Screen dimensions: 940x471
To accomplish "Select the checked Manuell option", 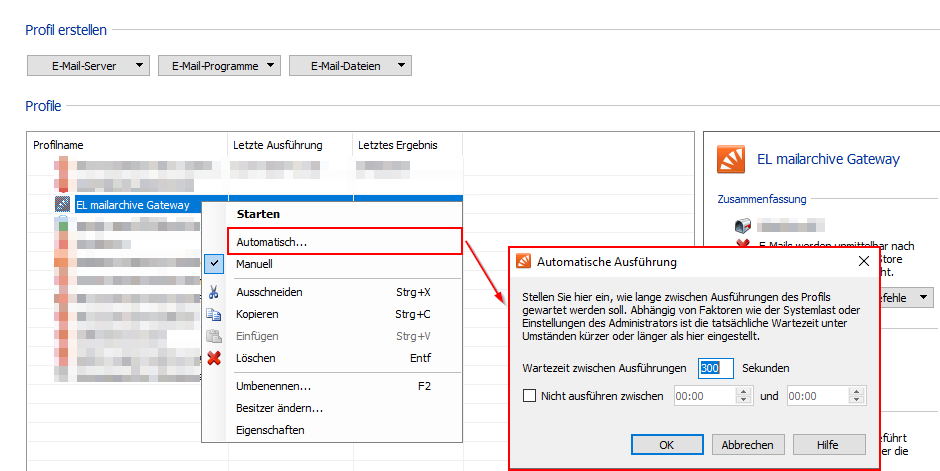I will pyautogui.click(x=254, y=264).
